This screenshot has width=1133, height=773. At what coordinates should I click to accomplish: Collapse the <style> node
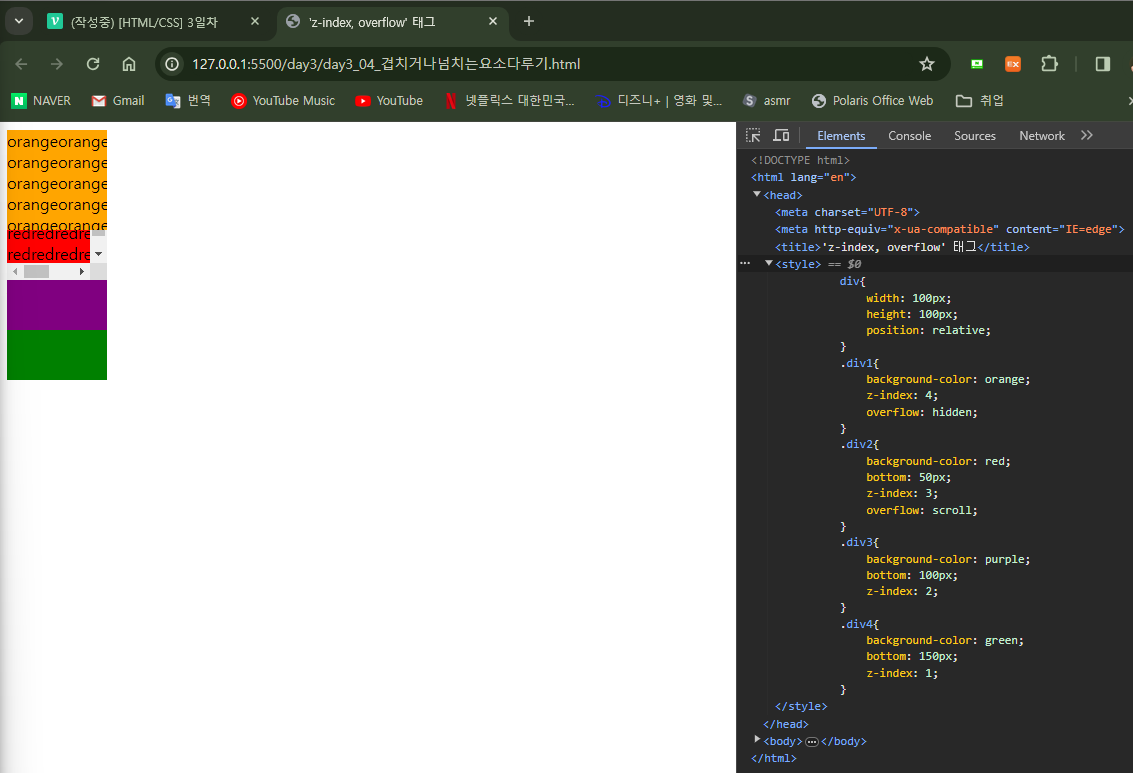tap(769, 264)
